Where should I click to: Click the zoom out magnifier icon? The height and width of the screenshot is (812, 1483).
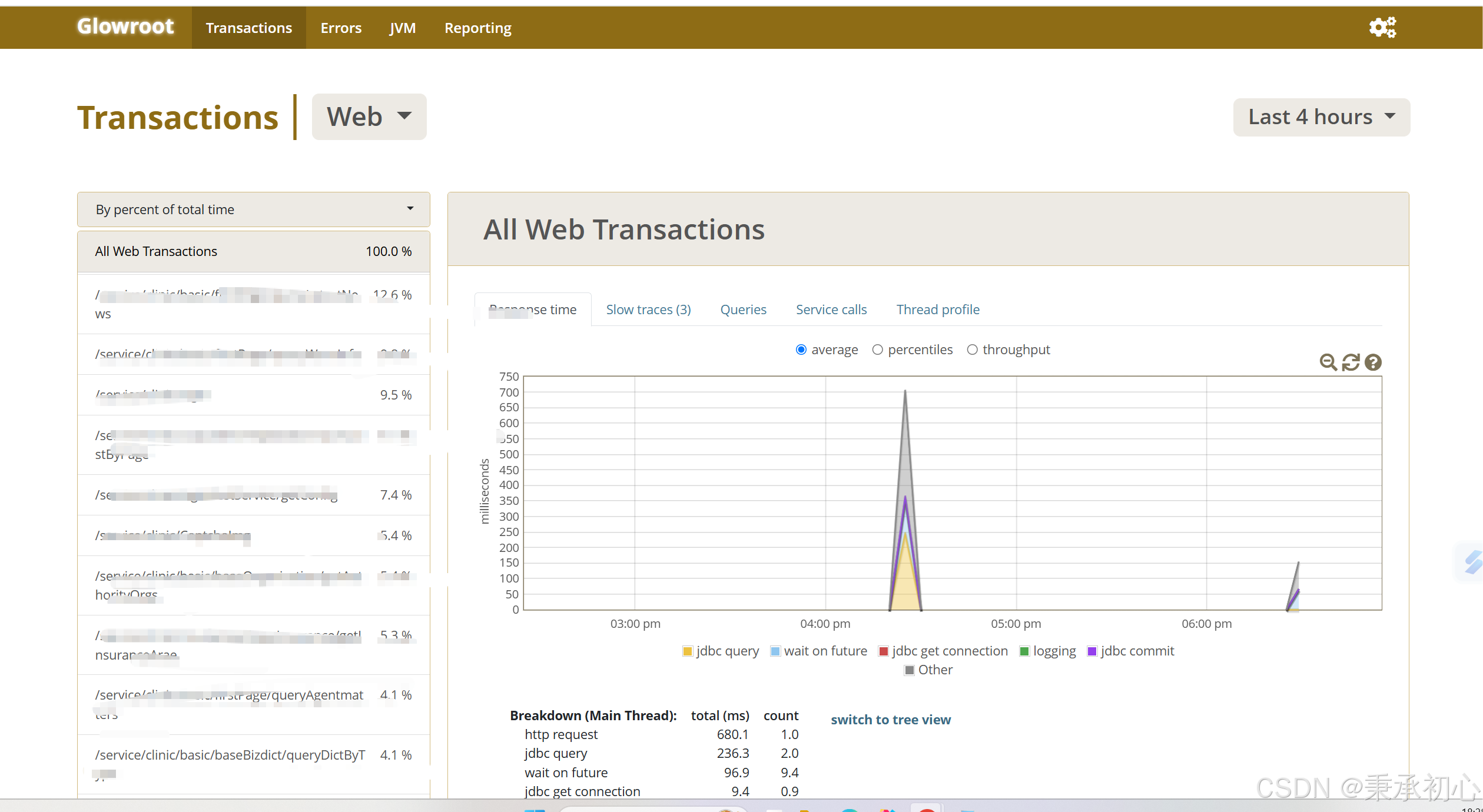[x=1328, y=362]
